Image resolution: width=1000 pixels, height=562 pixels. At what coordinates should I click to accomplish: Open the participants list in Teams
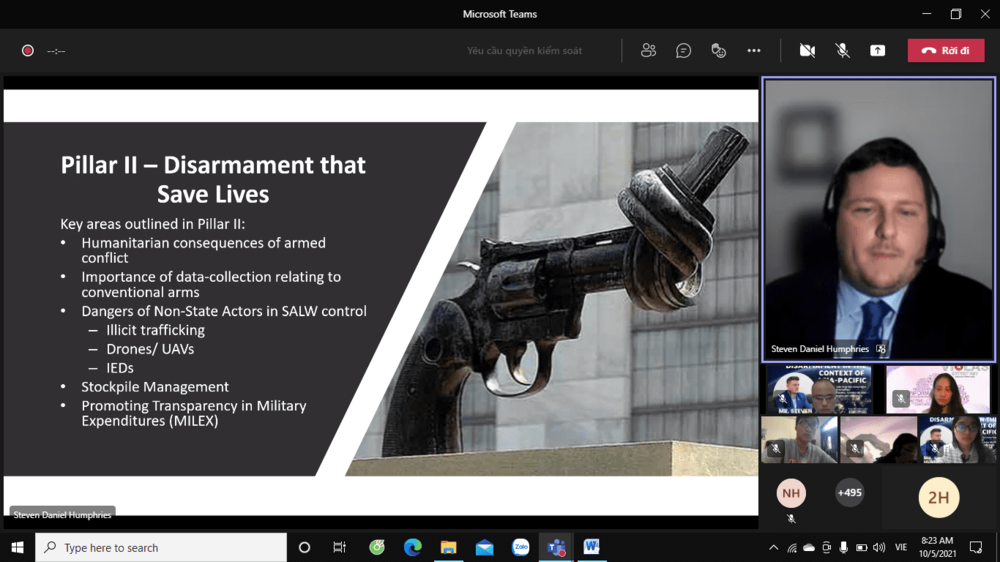click(x=649, y=50)
